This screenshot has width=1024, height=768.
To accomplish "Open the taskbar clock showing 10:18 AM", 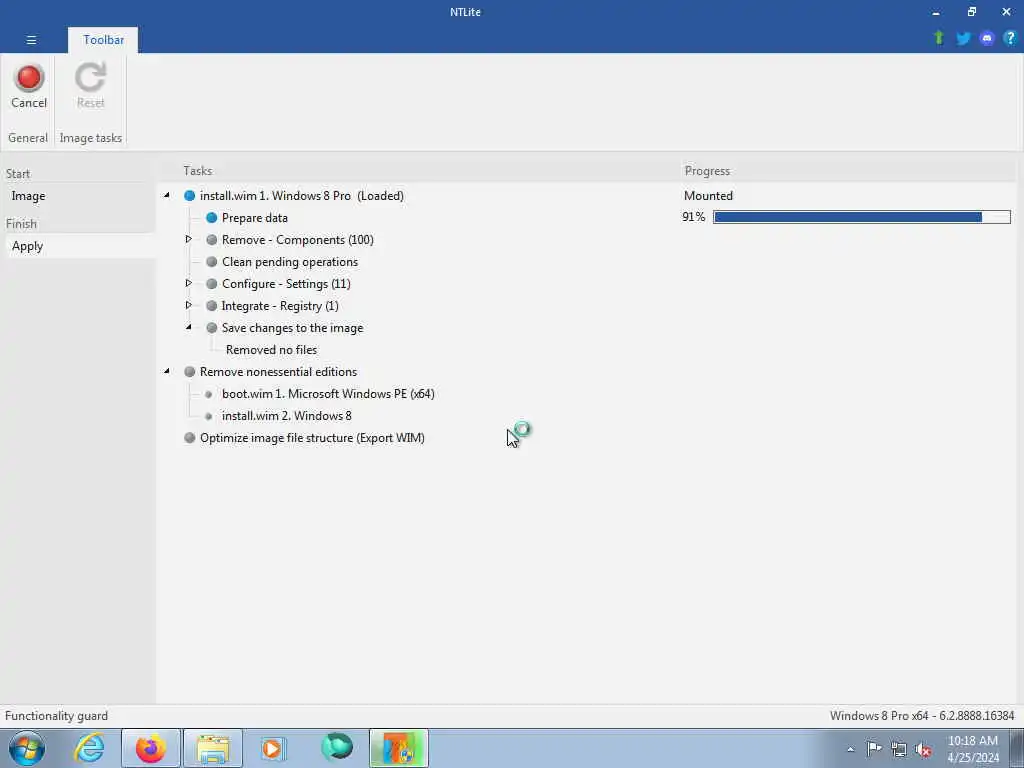I will click(x=973, y=749).
